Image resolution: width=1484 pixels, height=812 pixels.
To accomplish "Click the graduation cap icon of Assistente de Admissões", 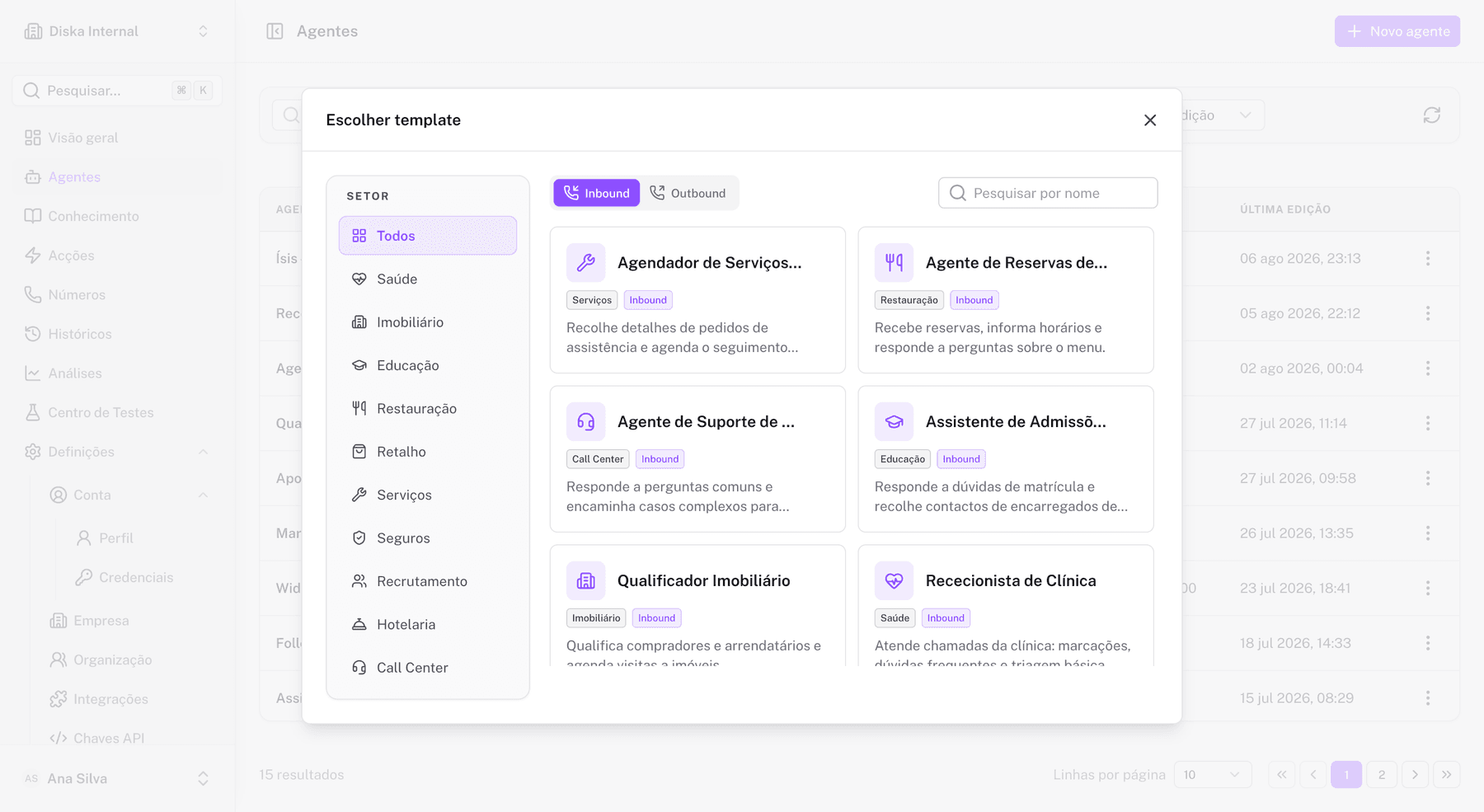I will (x=895, y=422).
